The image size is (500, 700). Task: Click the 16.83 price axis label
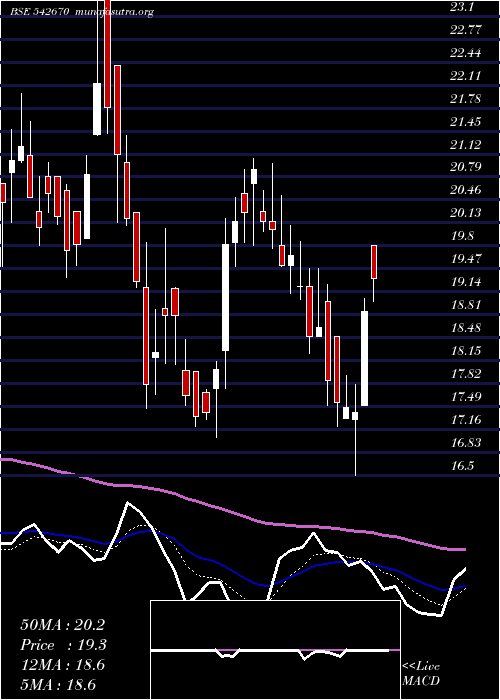466,442
